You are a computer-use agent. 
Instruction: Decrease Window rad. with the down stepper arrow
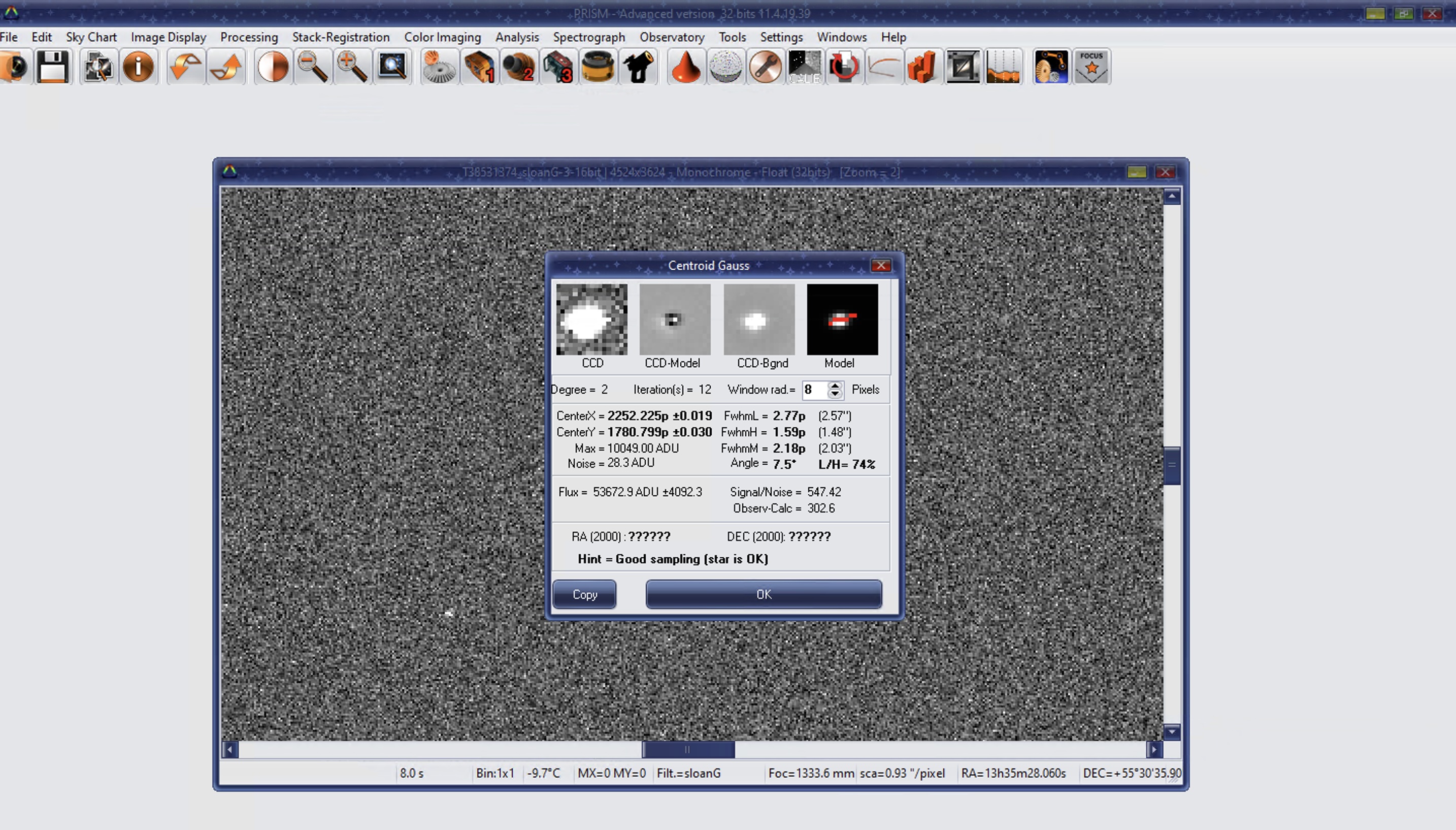pos(835,394)
